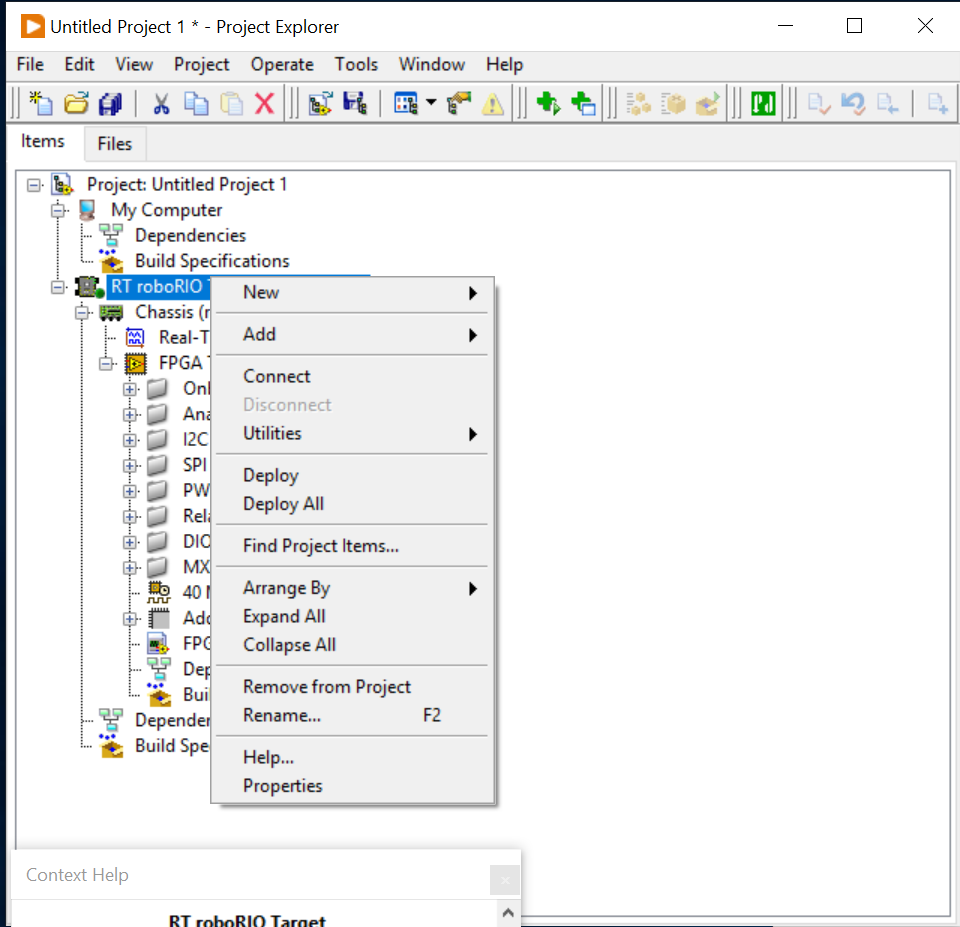Select Remove from Project in the context menu

click(x=327, y=687)
